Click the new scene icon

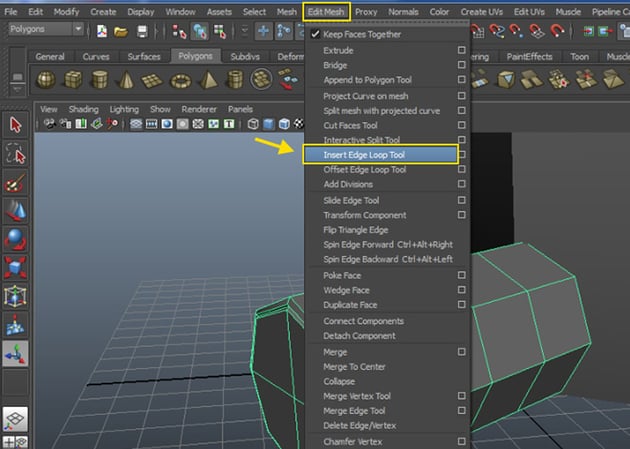click(102, 31)
